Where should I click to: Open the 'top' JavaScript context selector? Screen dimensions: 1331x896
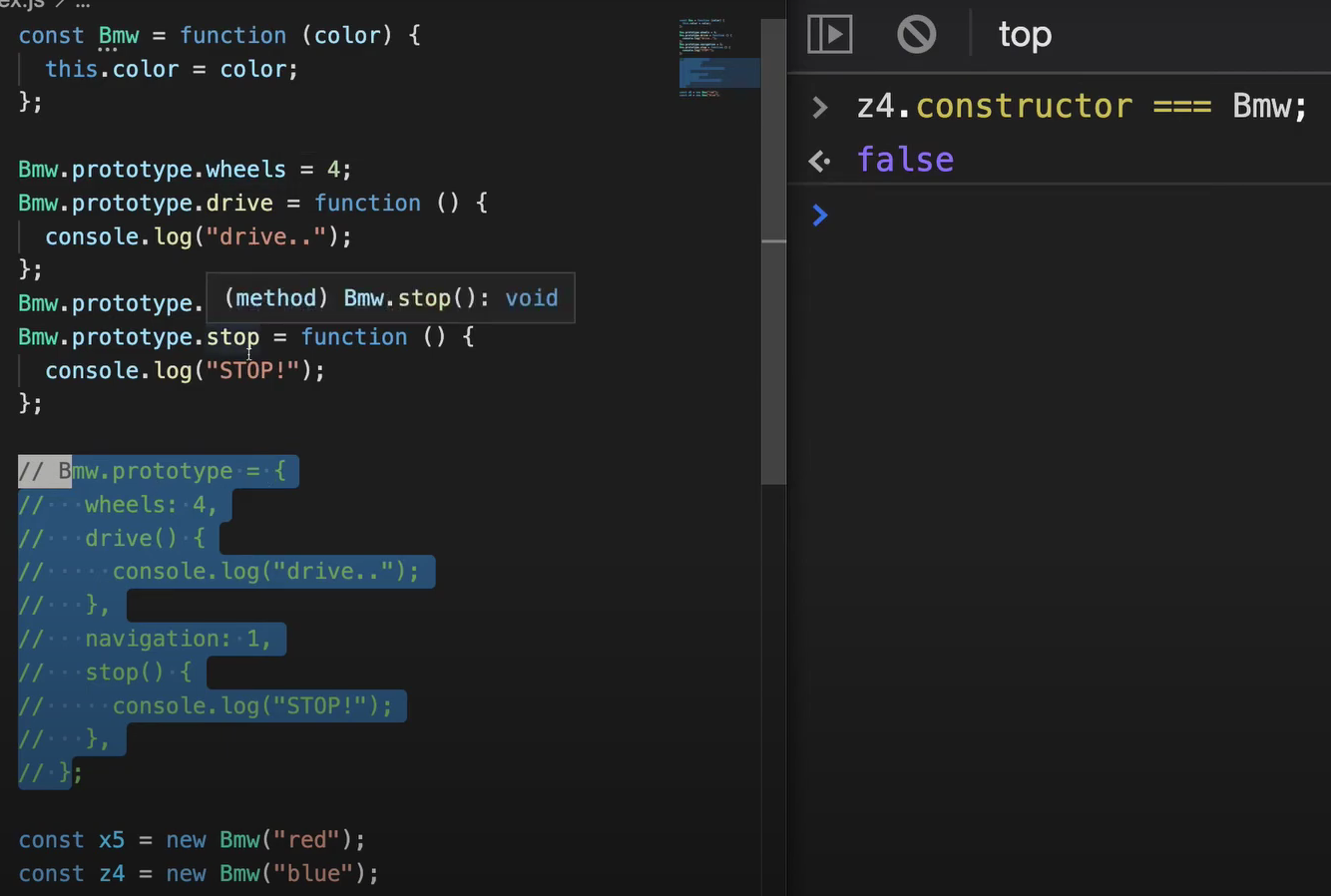click(1025, 35)
